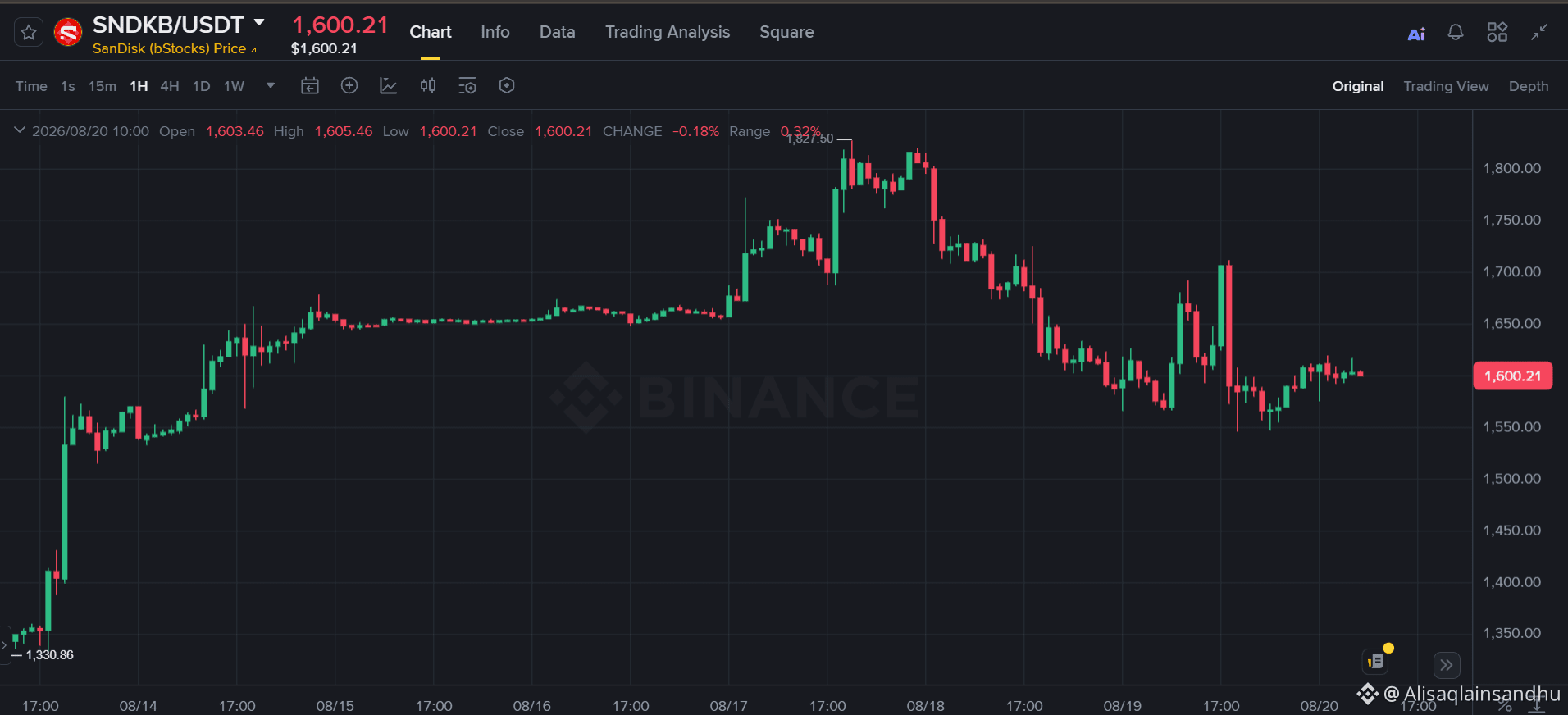This screenshot has height=715, width=1568.
Task: Switch to Depth chart view
Action: (1529, 86)
